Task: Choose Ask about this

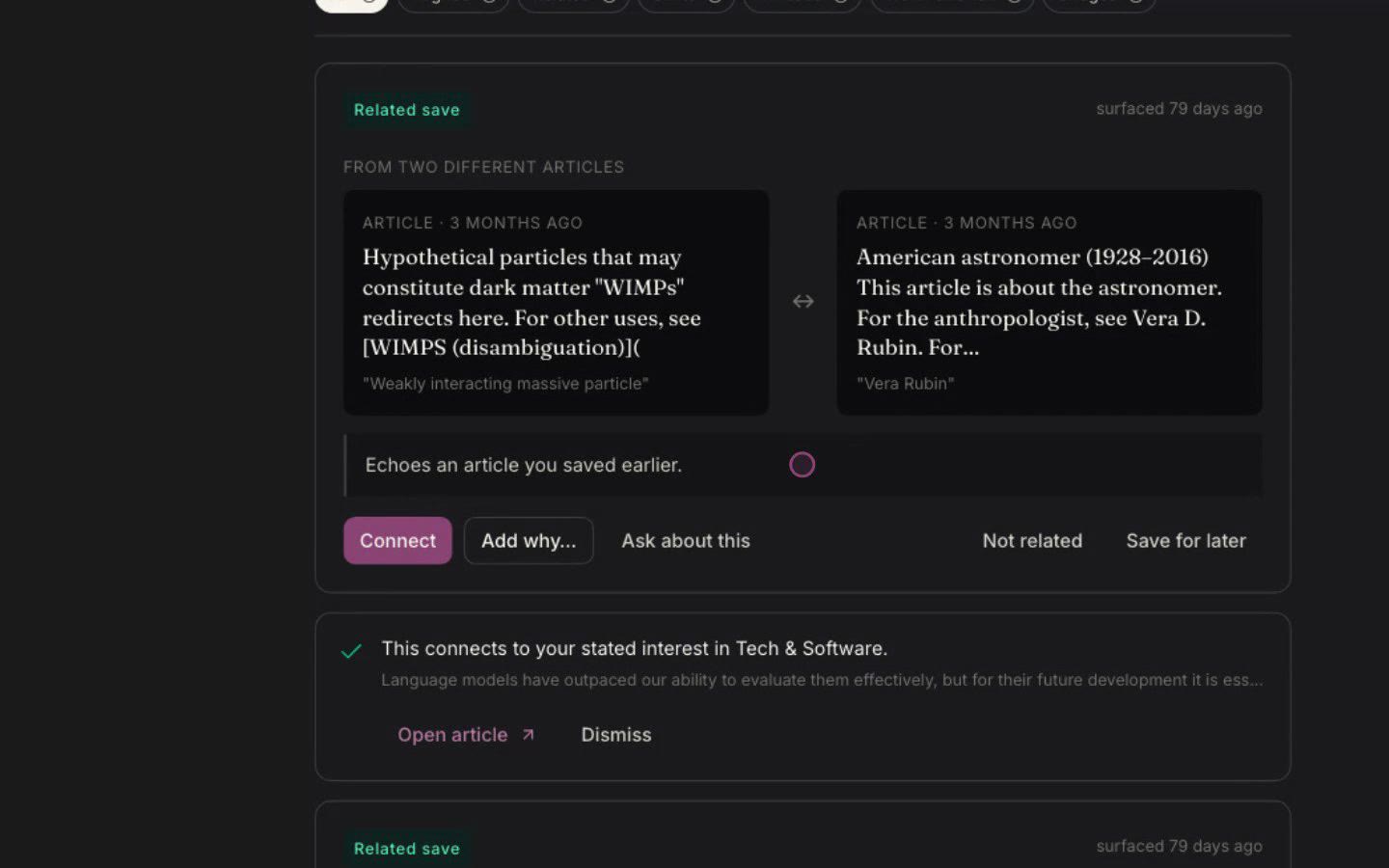Action: (686, 541)
